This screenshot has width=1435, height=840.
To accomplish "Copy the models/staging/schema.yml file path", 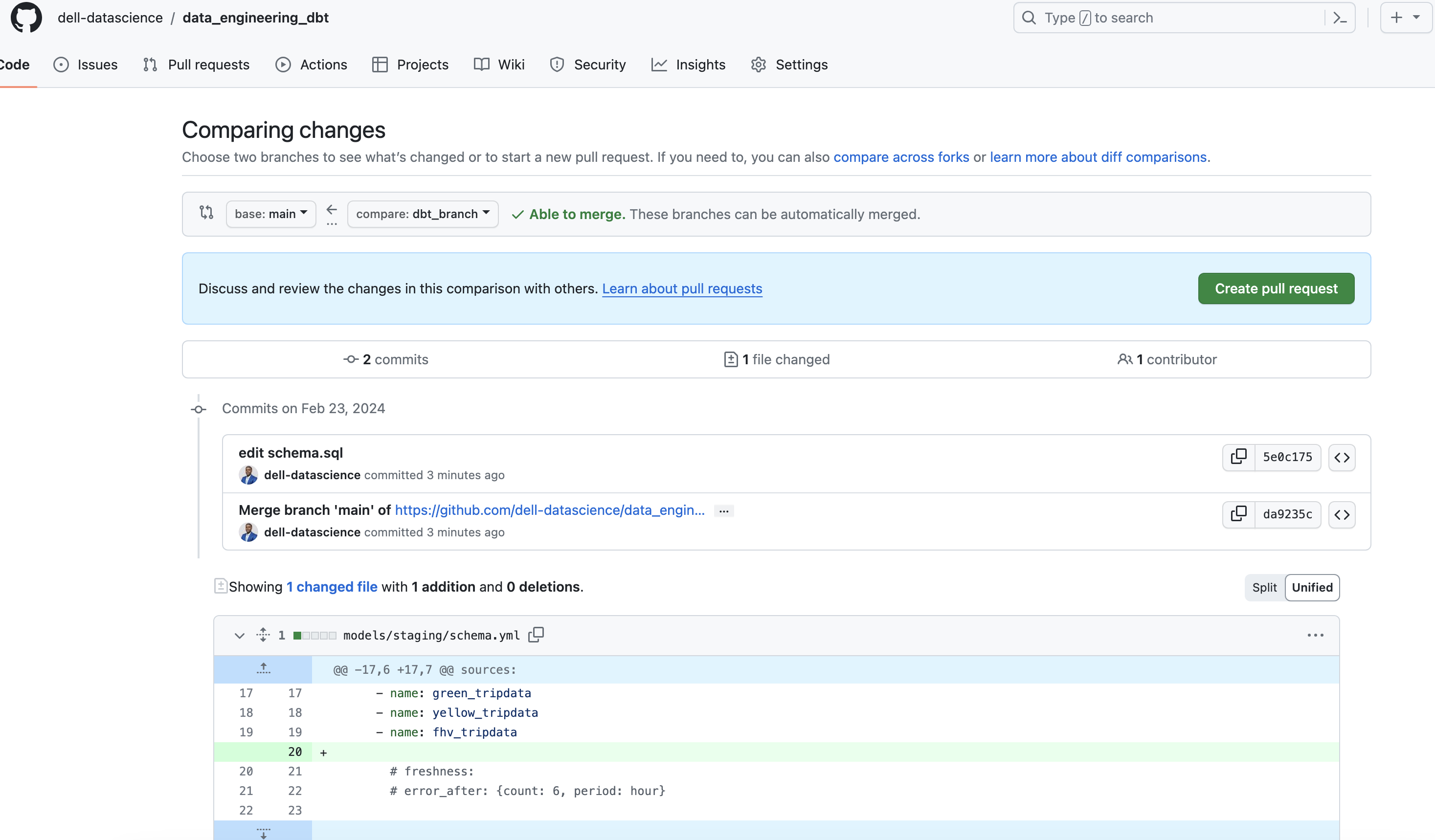I will tap(536, 635).
